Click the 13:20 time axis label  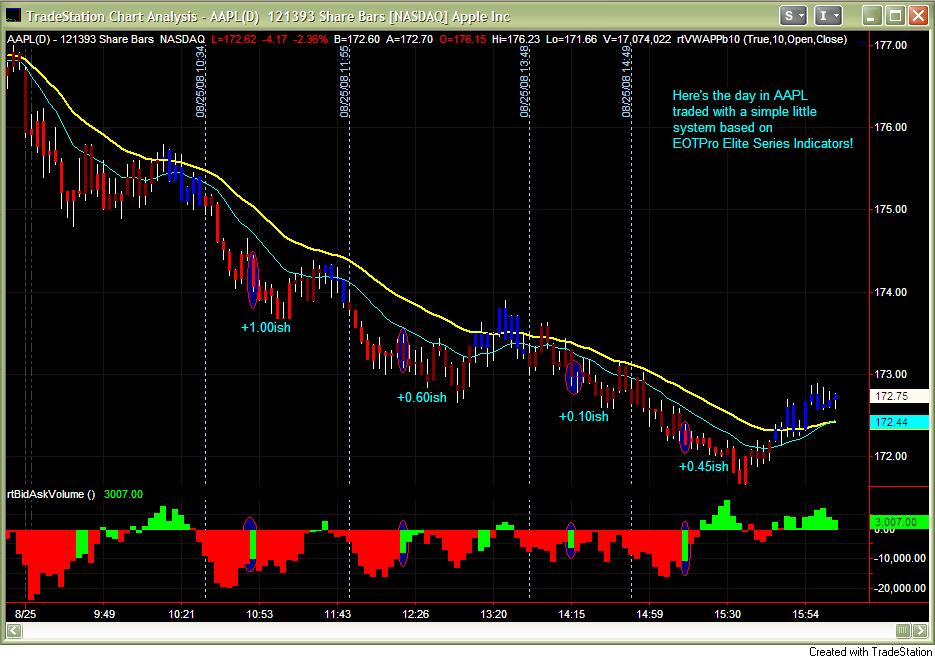[494, 614]
